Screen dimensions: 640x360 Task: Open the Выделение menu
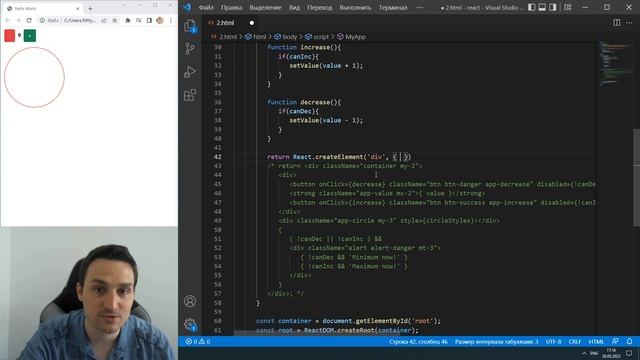pyautogui.click(x=265, y=7)
